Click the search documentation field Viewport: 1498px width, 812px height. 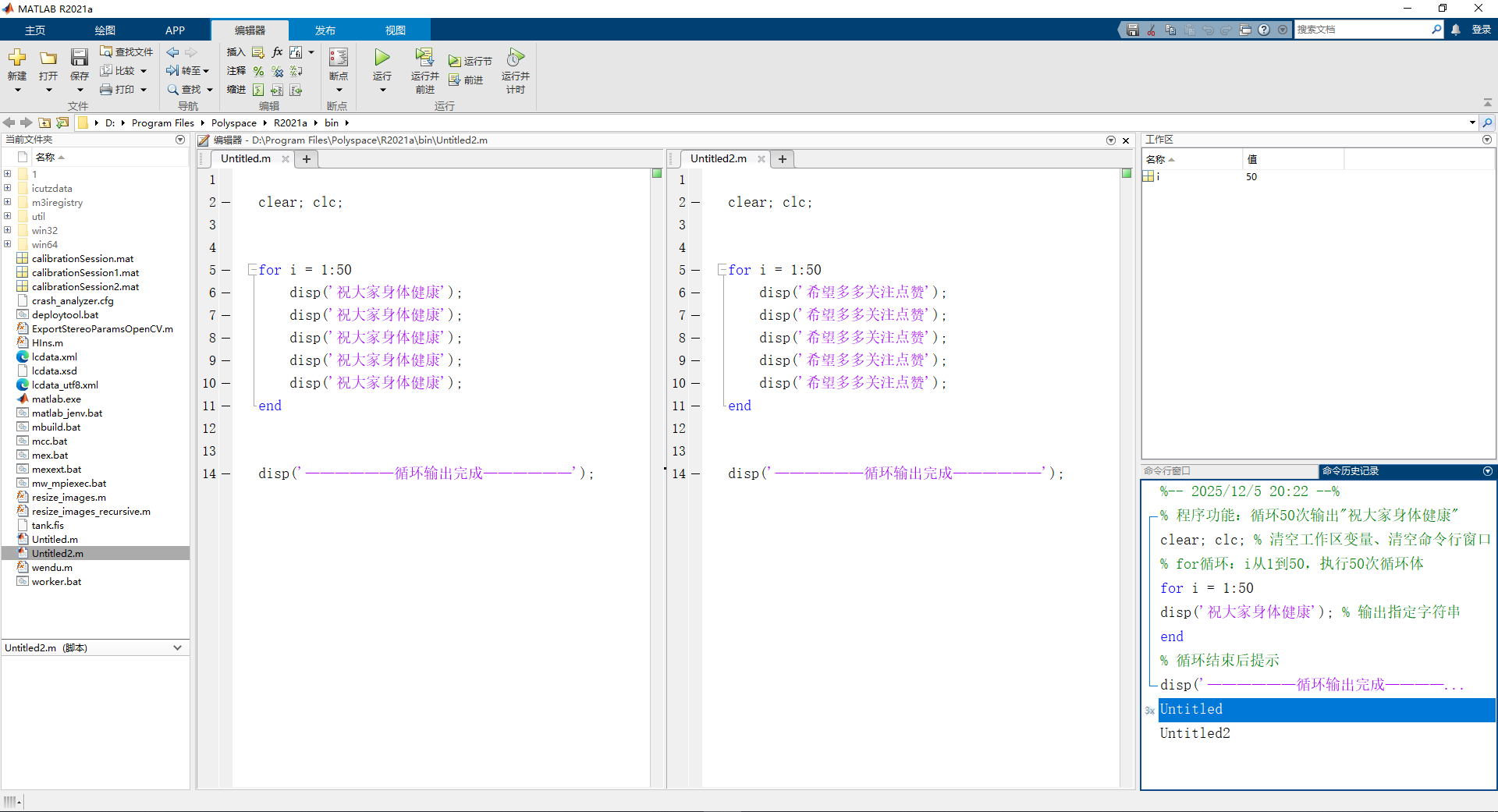point(1362,30)
